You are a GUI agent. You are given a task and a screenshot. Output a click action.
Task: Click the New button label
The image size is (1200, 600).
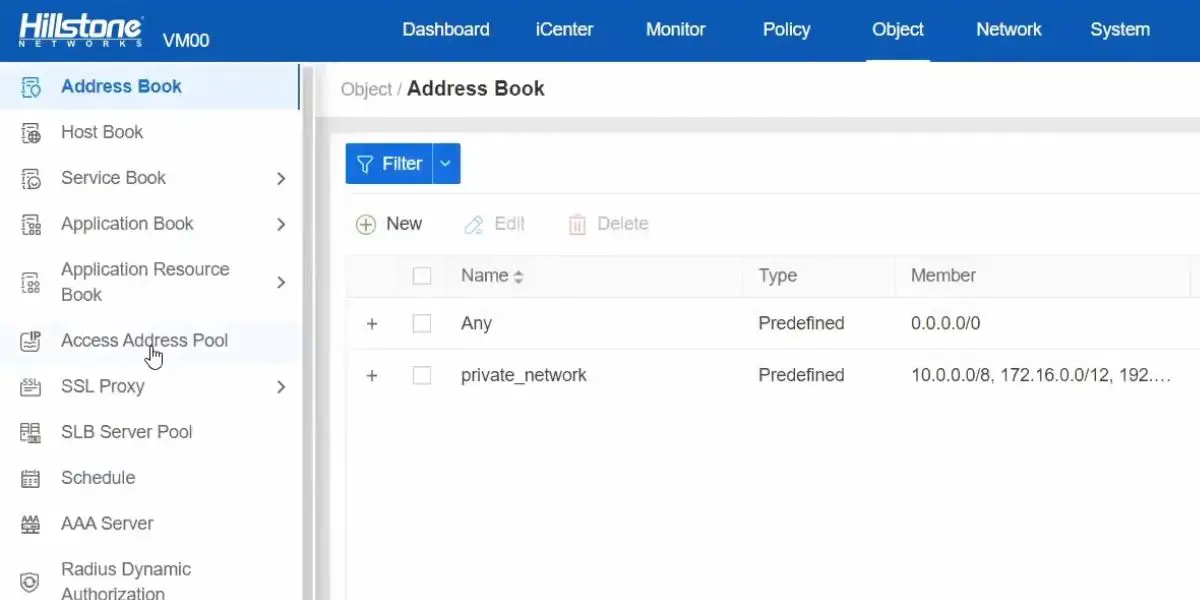[x=404, y=224]
